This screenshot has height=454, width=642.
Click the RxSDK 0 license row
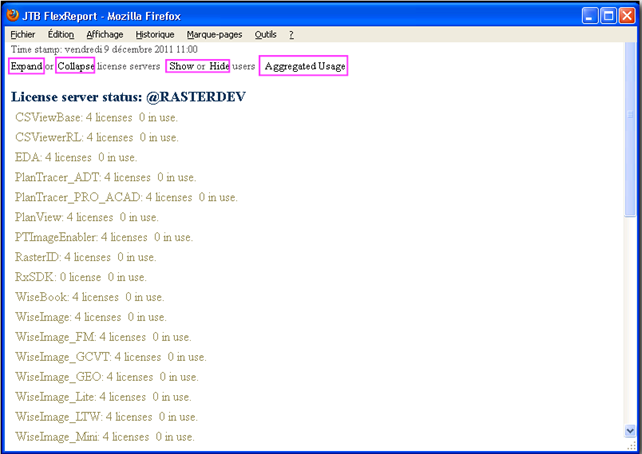[81, 278]
